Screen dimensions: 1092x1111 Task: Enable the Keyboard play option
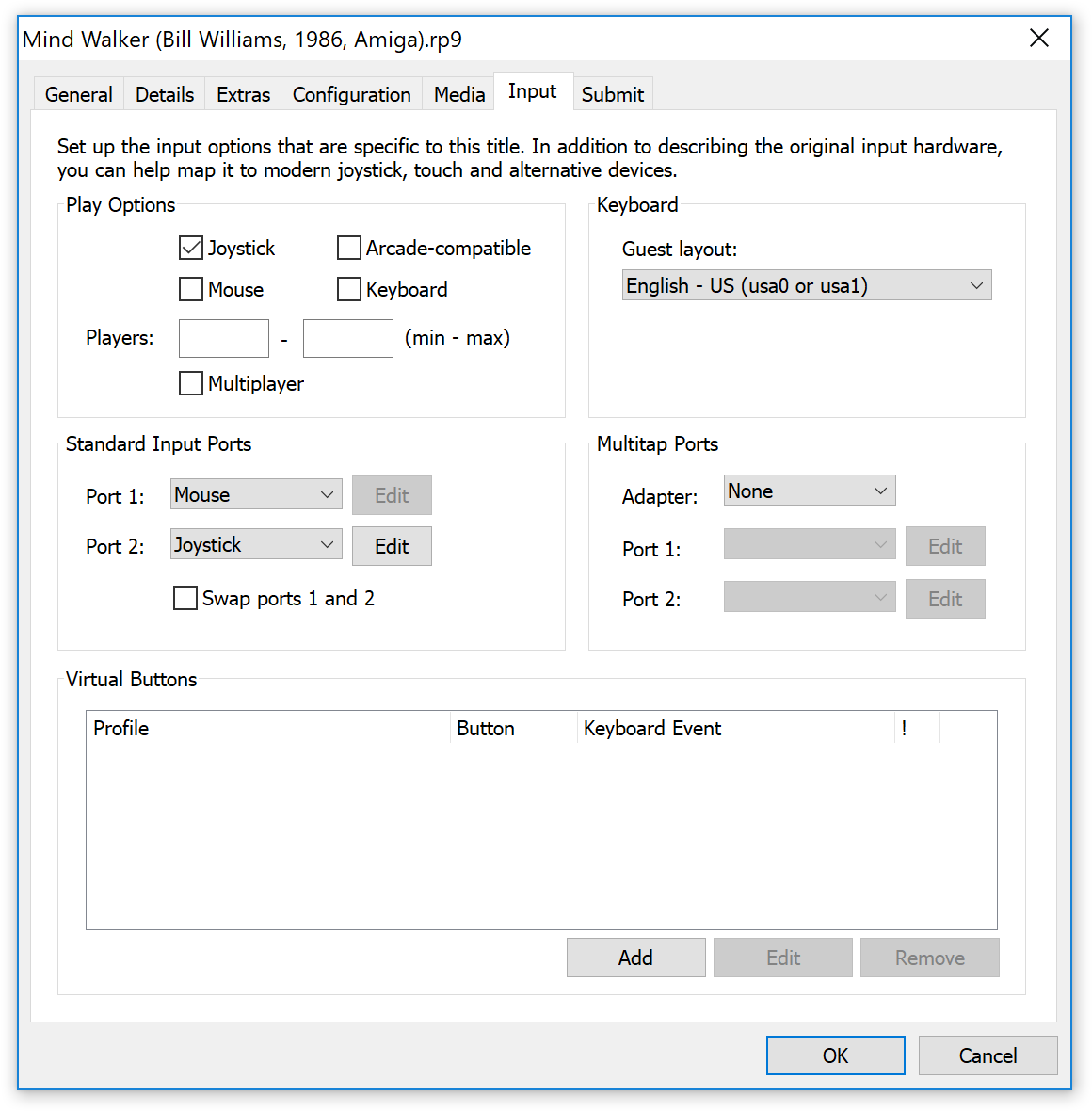coord(349,289)
